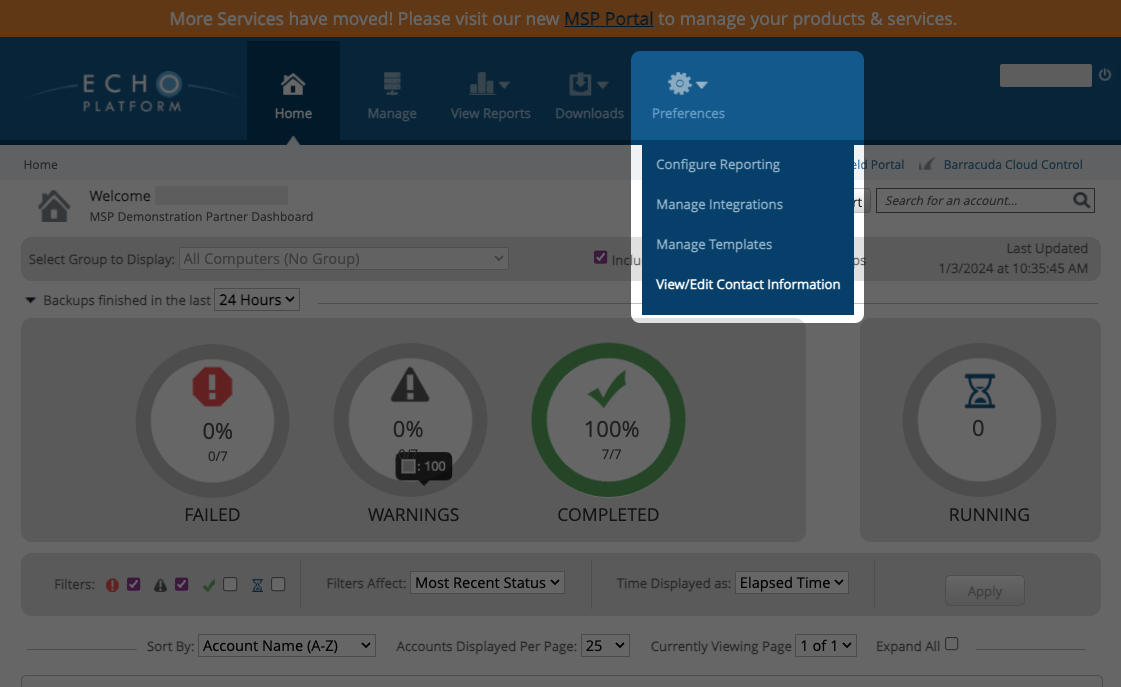Check the Completed filter checkbox

(230, 584)
